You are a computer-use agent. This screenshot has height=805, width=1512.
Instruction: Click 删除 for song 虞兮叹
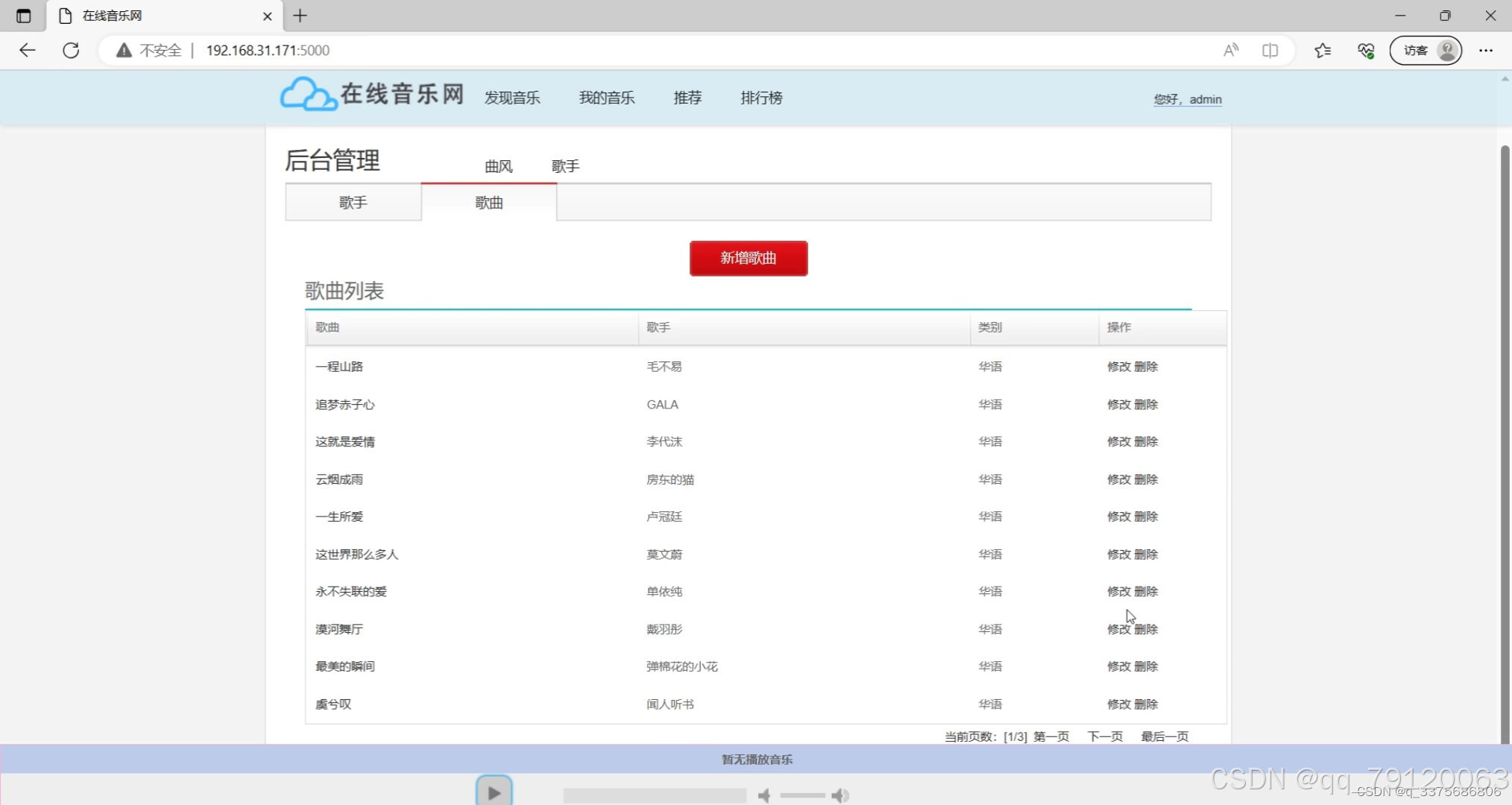coord(1146,704)
